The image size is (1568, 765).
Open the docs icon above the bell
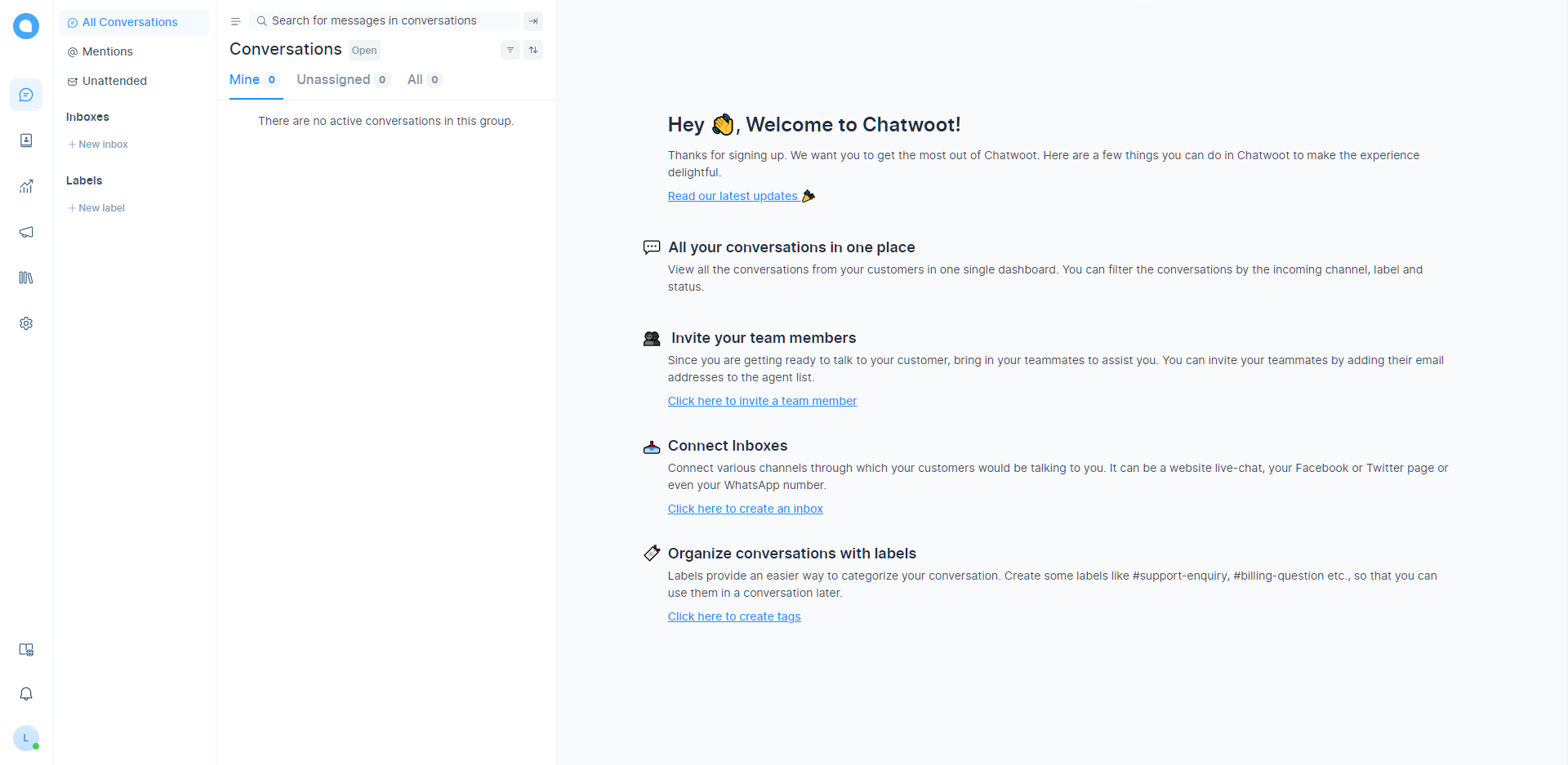[x=26, y=650]
